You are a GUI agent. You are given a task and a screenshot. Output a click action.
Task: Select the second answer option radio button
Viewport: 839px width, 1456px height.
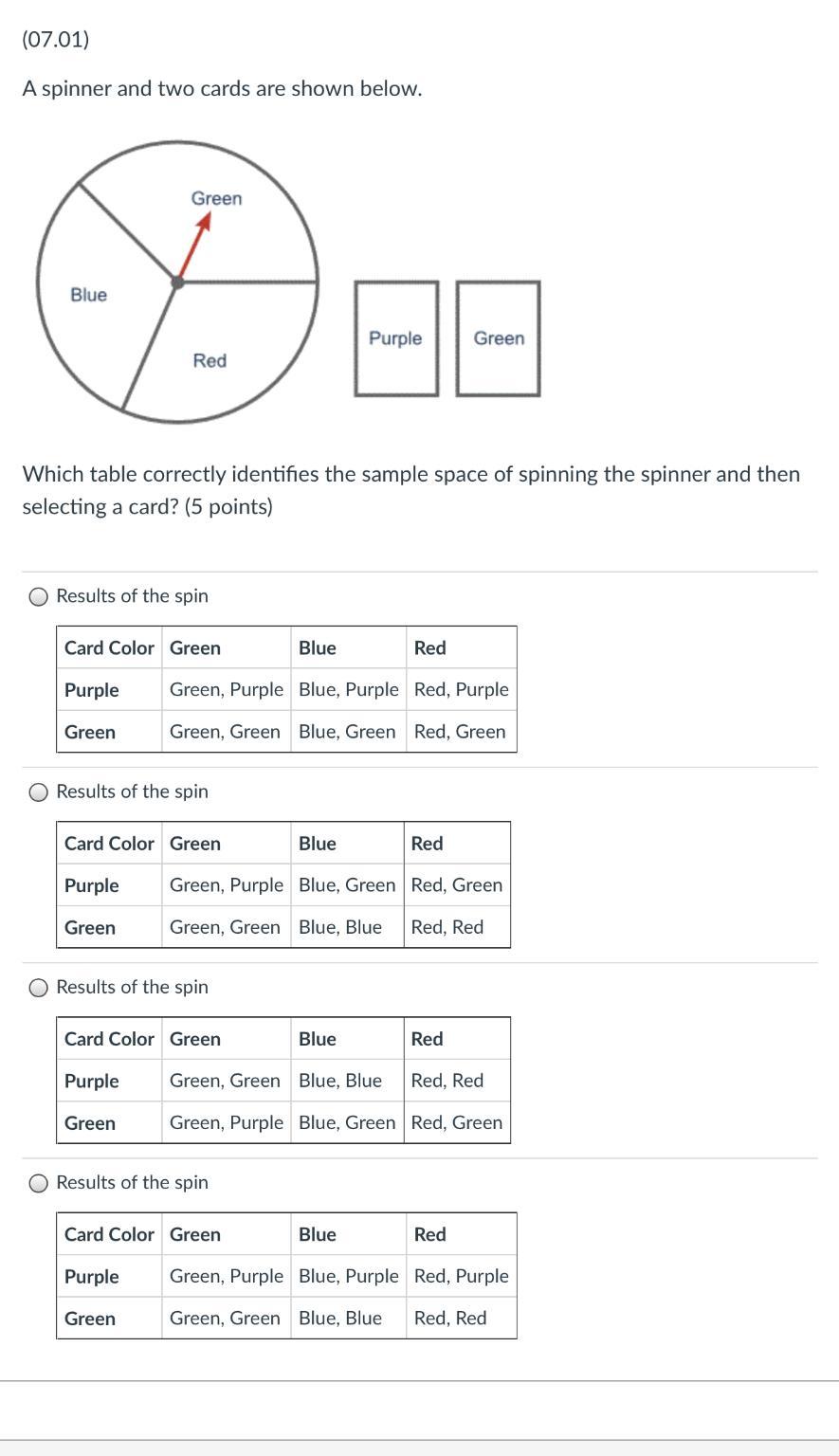pyautogui.click(x=39, y=792)
